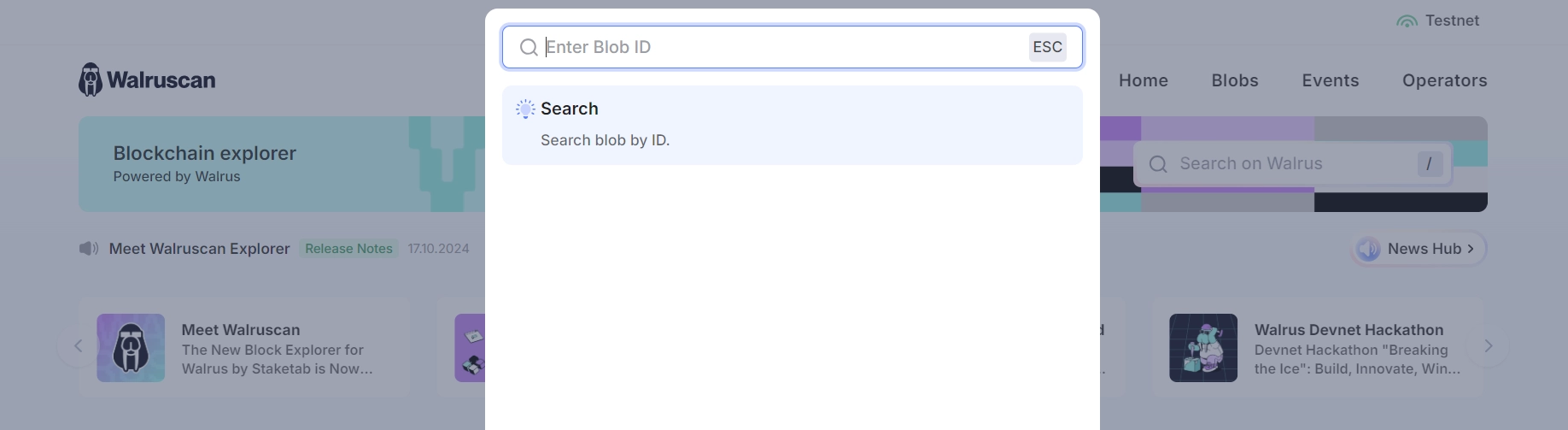
Task: Click the Testnet network signal icon
Action: pos(1407,21)
